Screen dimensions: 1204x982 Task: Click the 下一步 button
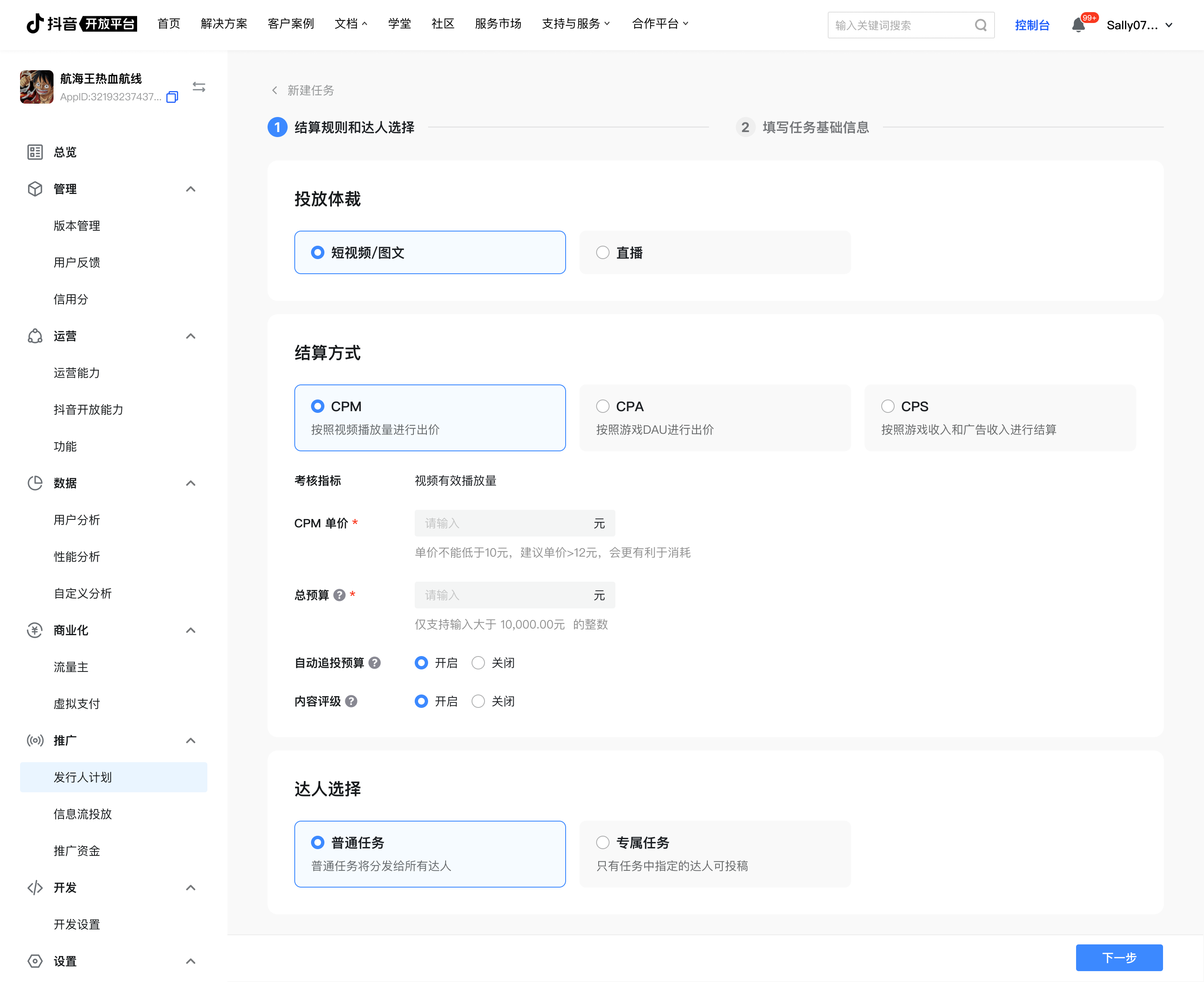pos(1119,958)
